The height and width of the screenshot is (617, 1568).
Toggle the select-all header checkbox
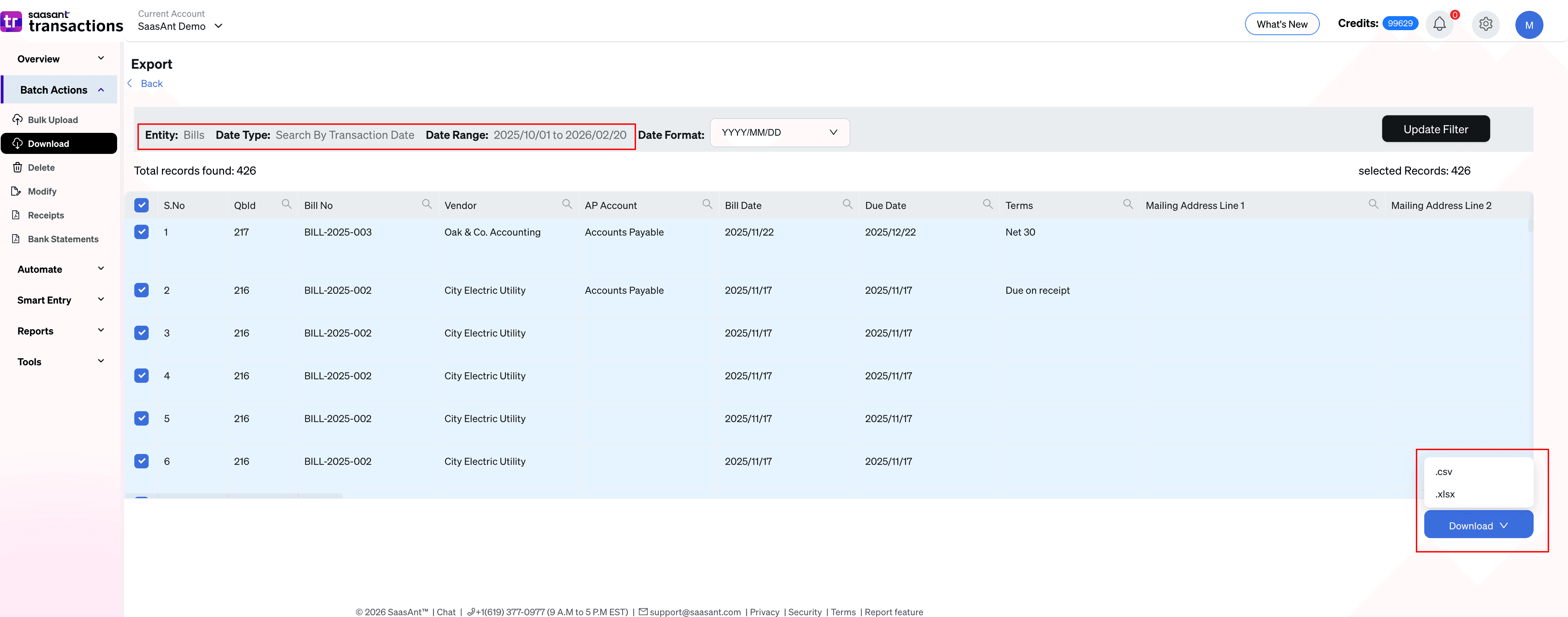click(x=141, y=205)
